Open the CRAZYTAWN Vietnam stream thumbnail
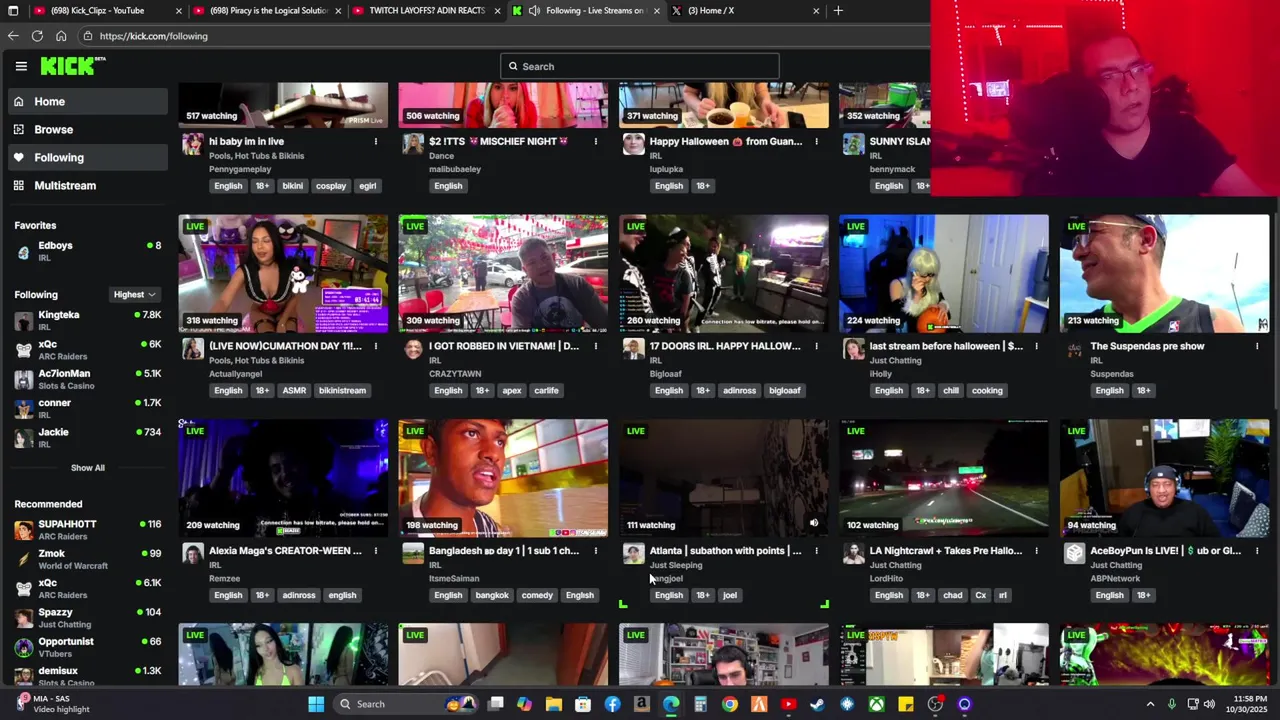 point(503,273)
